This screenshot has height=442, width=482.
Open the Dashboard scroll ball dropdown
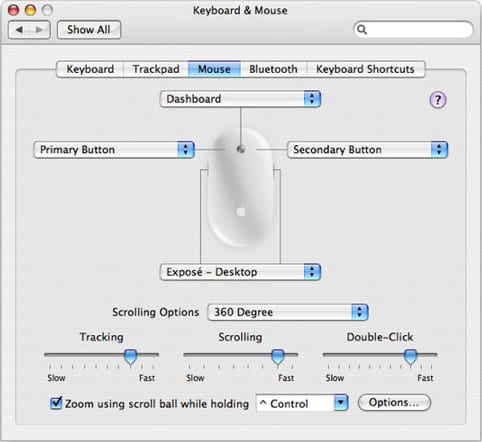pyautogui.click(x=240, y=99)
